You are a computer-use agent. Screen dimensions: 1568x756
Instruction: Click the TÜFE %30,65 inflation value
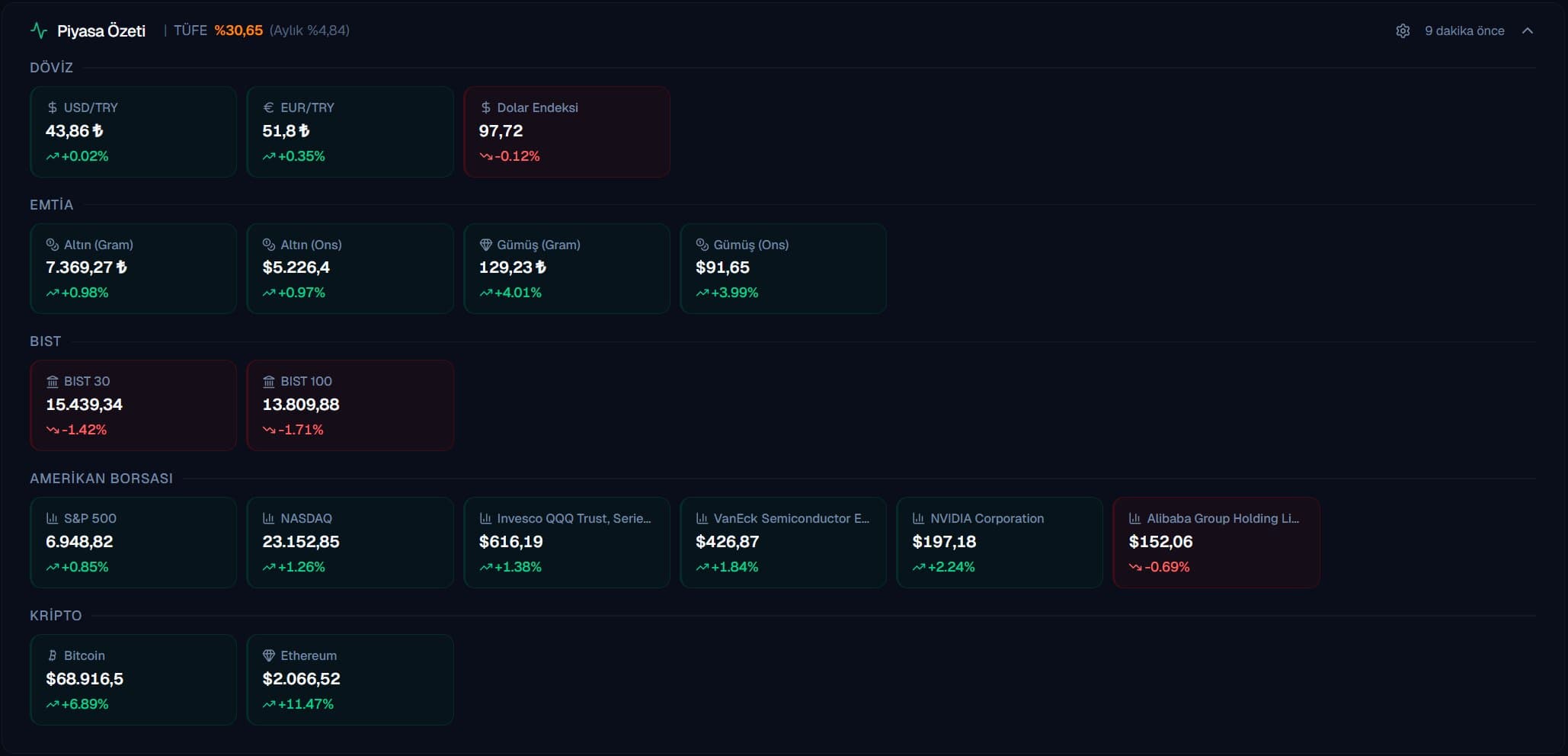238,30
